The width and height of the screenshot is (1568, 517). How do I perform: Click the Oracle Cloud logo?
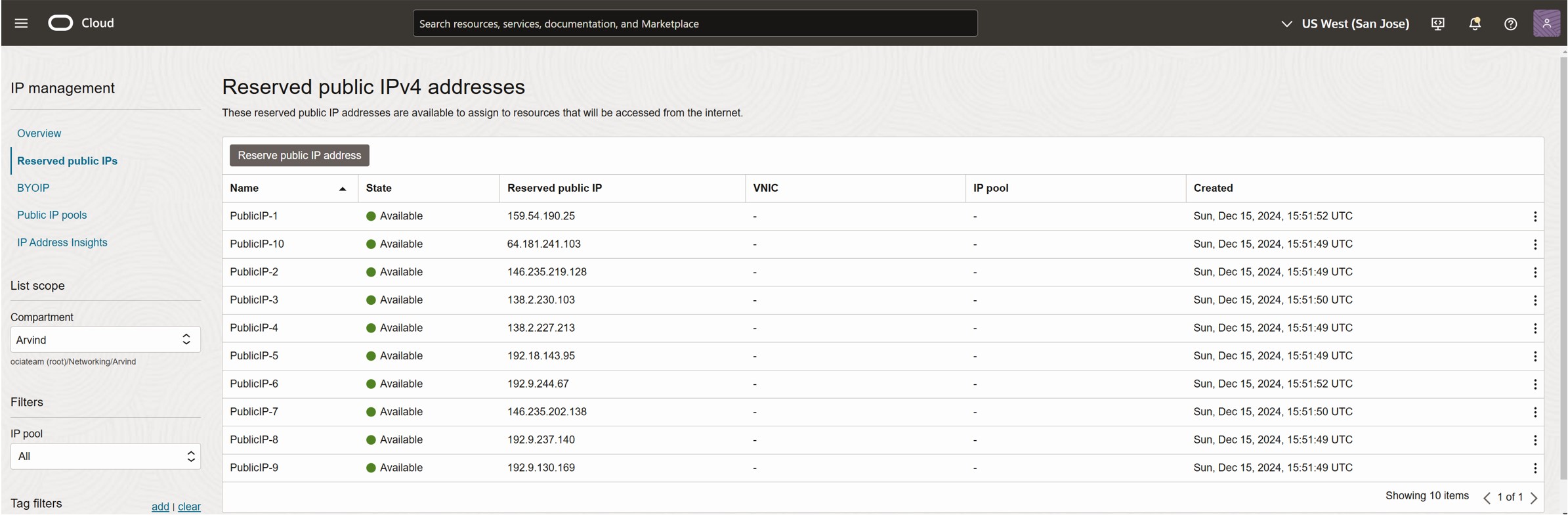(61, 23)
